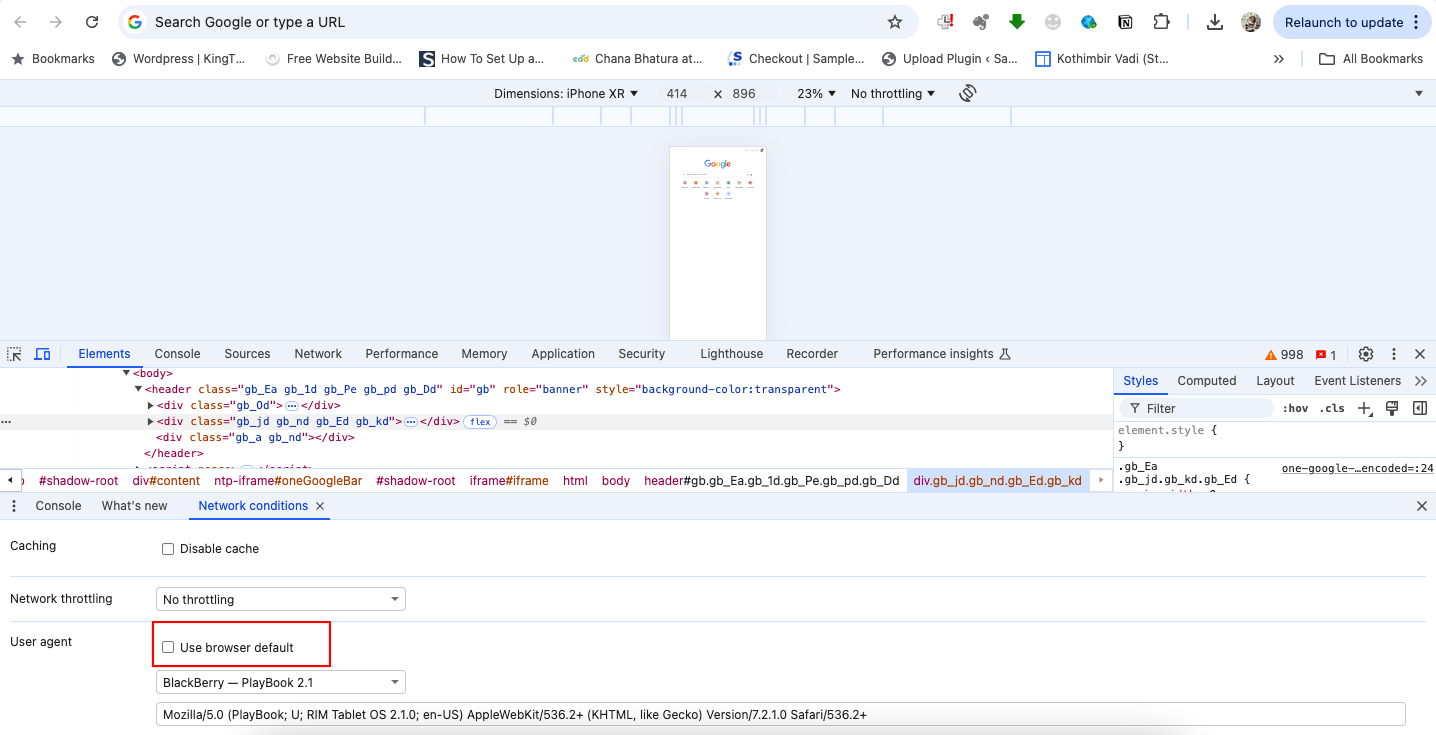Go back with the browser back arrow
This screenshot has height=735, width=1436.
click(20, 22)
